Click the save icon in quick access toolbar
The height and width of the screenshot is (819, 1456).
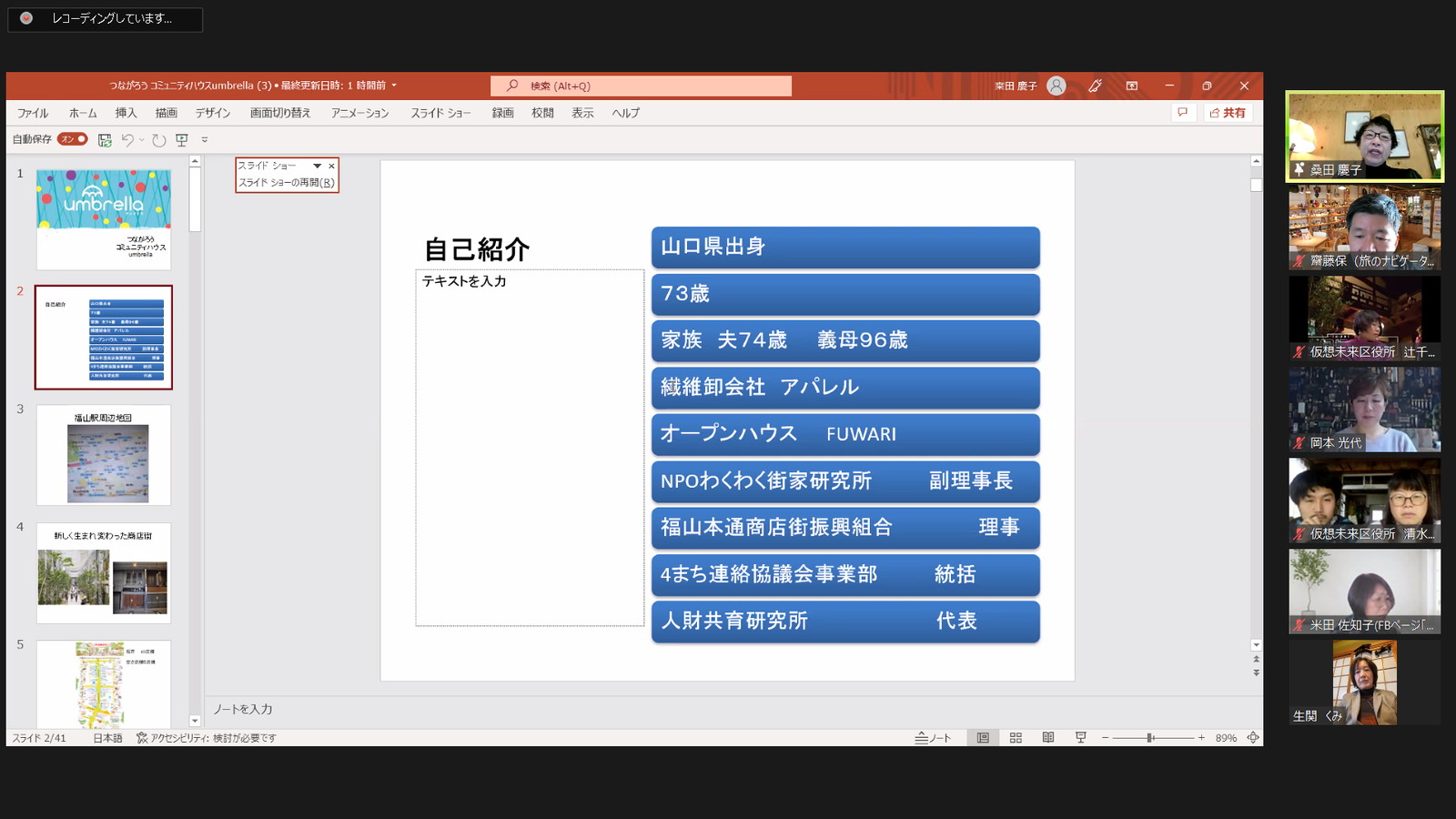coord(105,139)
